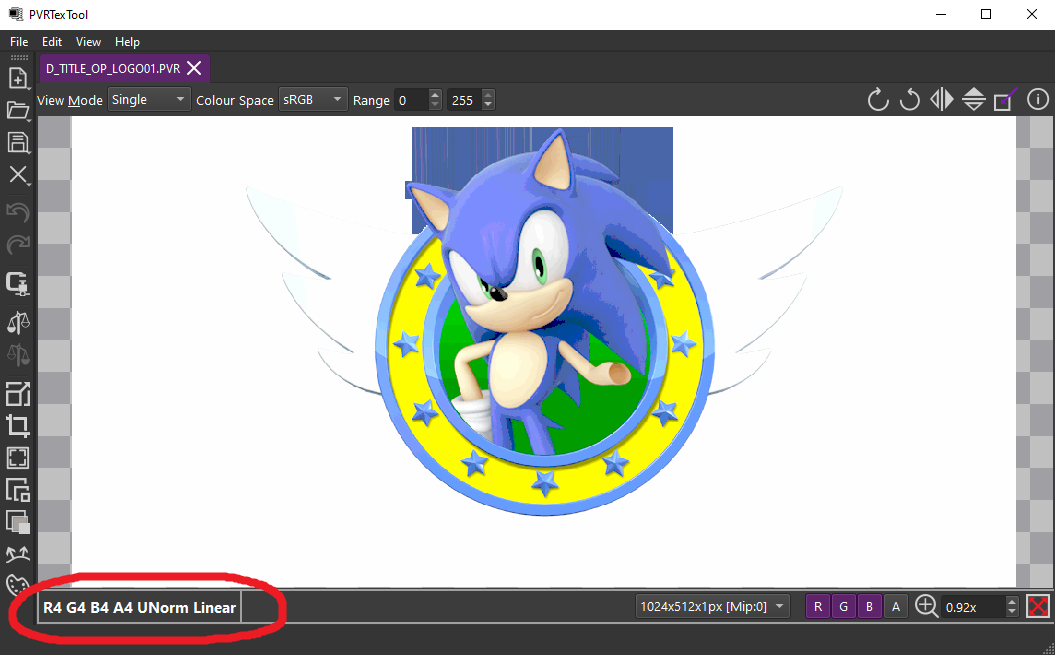The width and height of the screenshot is (1055, 655).
Task: Open the Edit menu
Action: point(52,42)
